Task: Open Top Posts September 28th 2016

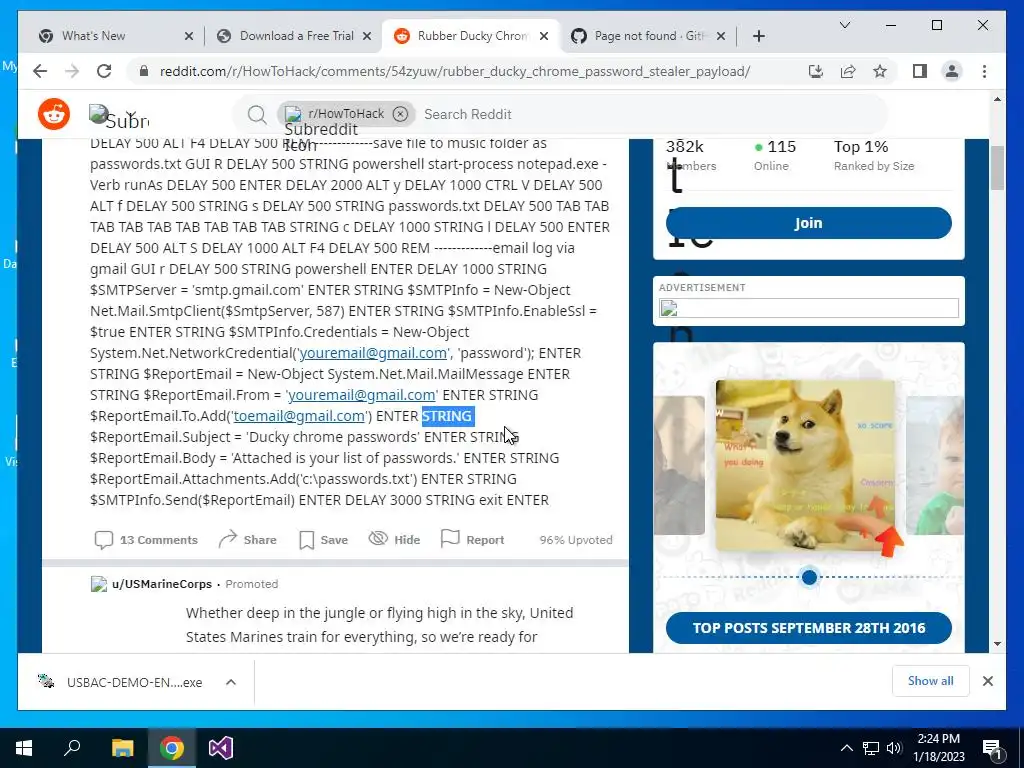Action: pyautogui.click(x=808, y=628)
